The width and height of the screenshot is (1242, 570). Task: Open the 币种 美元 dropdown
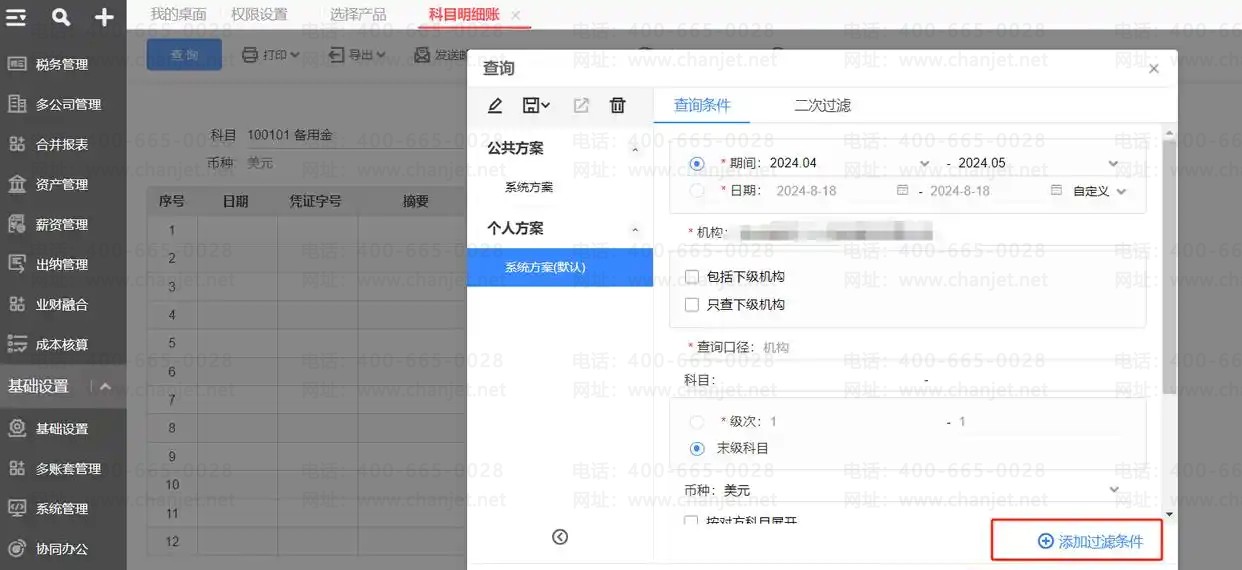tap(1114, 490)
